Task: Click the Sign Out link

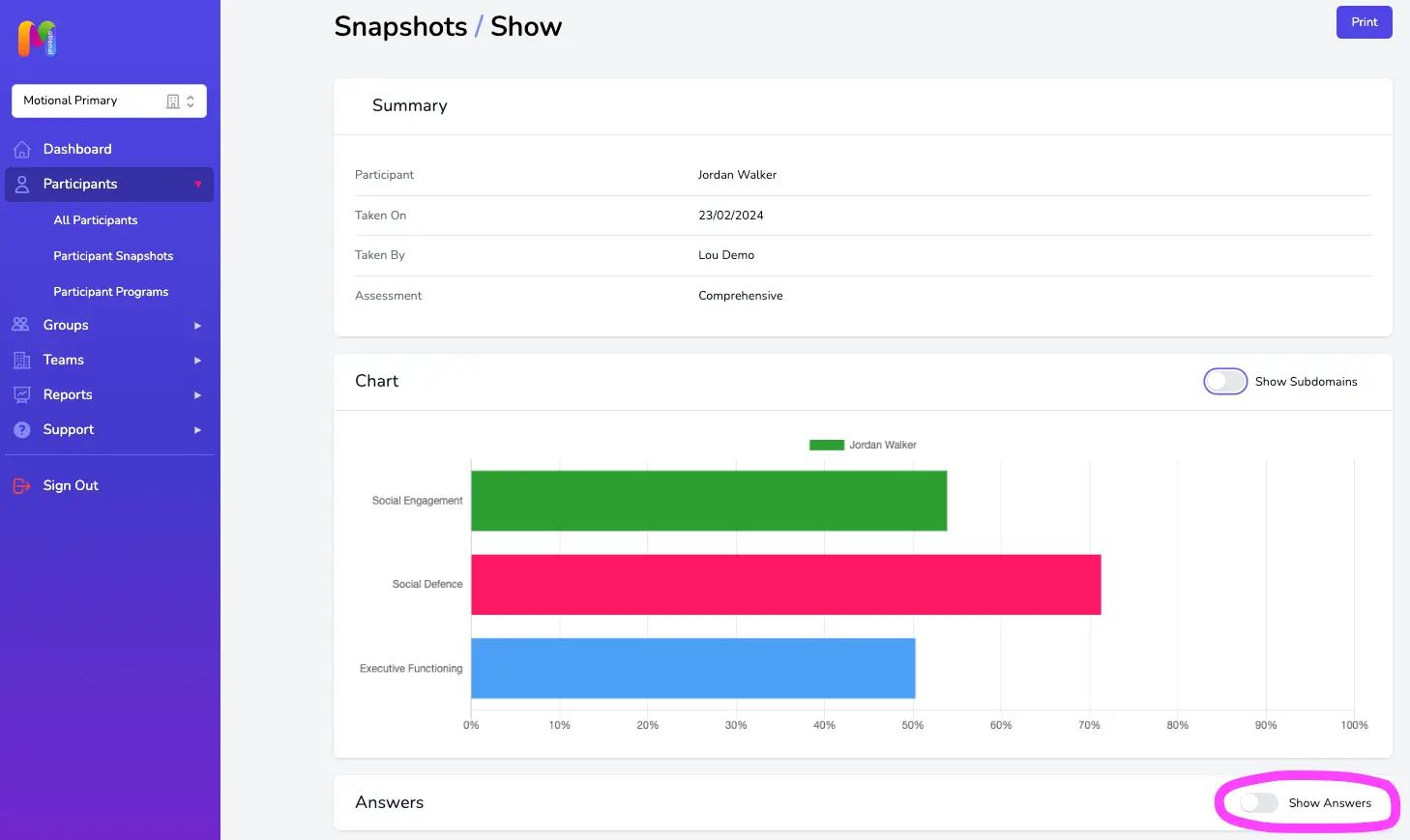Action: point(71,485)
